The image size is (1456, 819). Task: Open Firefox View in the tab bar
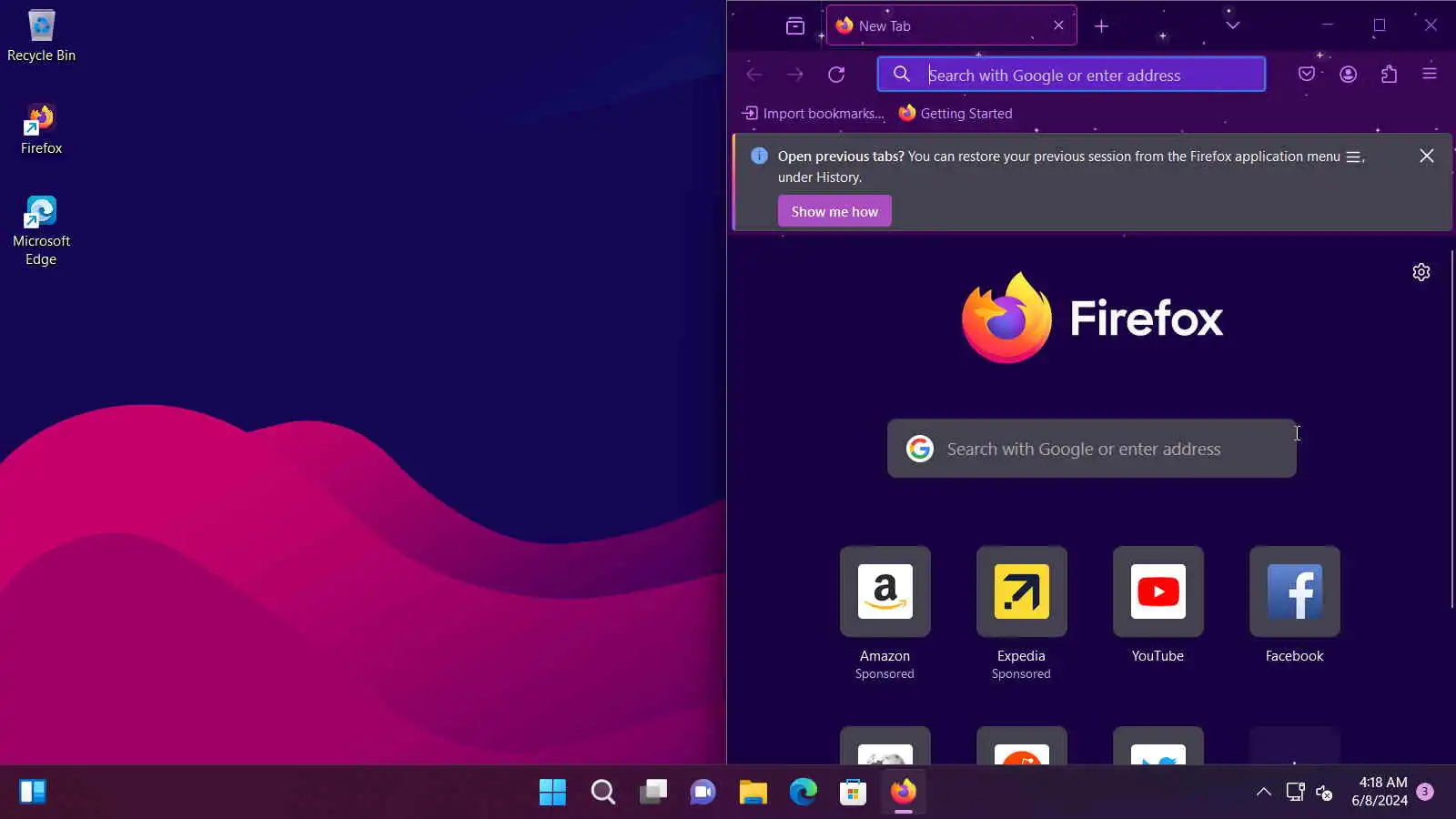click(x=795, y=25)
